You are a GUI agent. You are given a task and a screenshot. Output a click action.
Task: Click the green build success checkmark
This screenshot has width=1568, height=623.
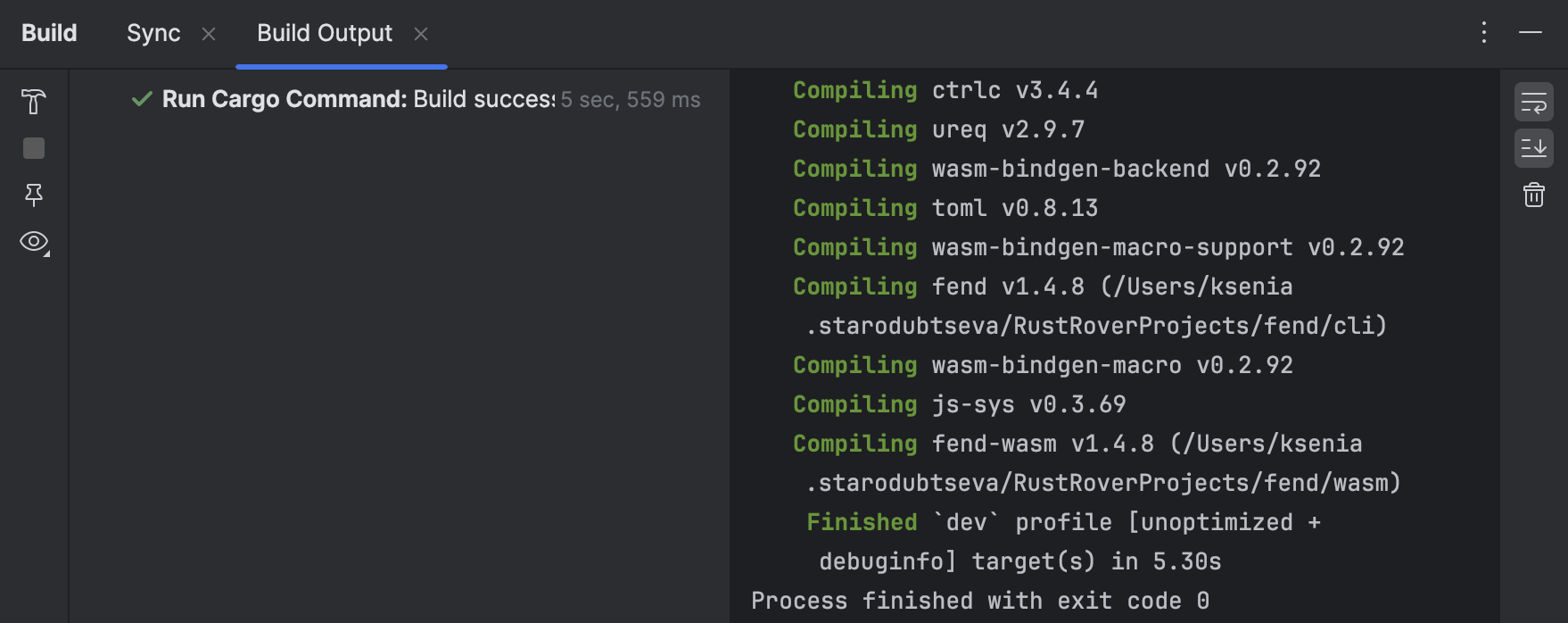click(142, 99)
